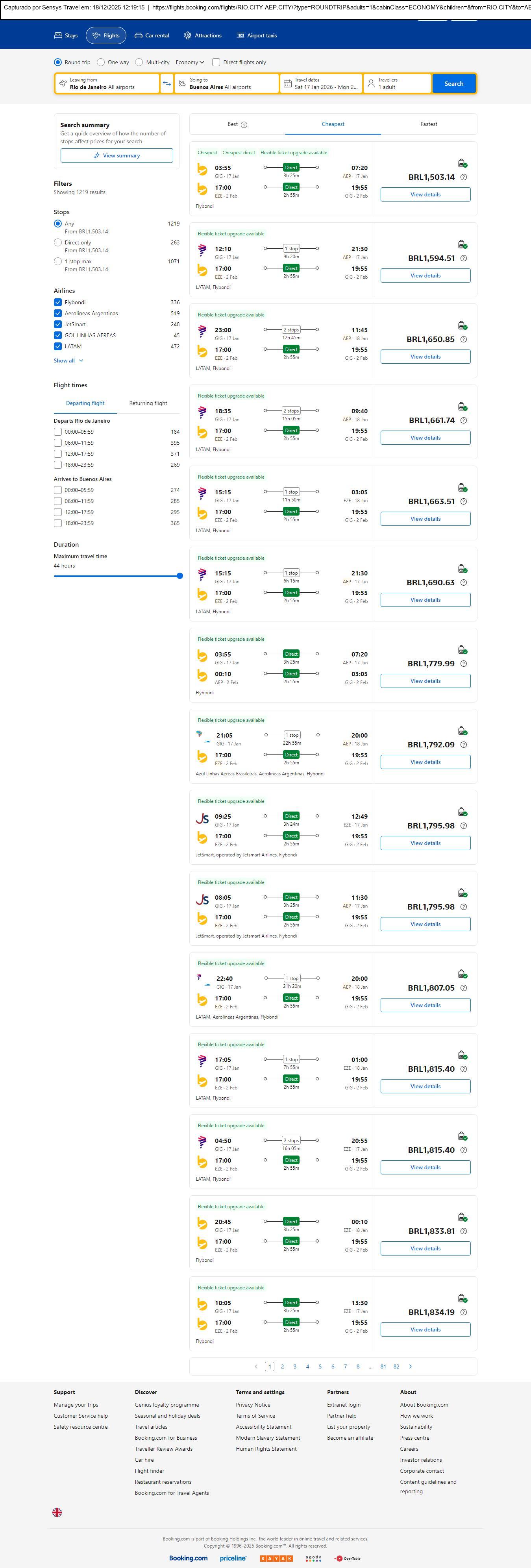The image size is (531, 1568).
Task: Click the UK flag language icon
Action: tap(57, 1511)
